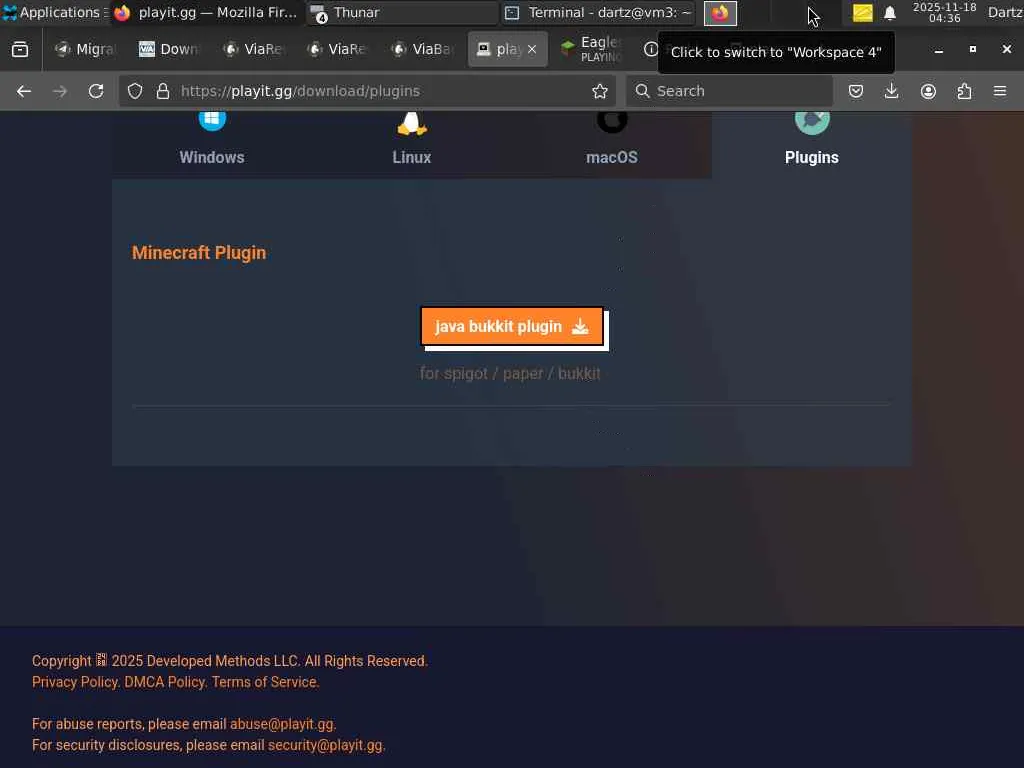Image resolution: width=1024 pixels, height=768 pixels.
Task: Click the yellow notes tray icon
Action: (862, 13)
